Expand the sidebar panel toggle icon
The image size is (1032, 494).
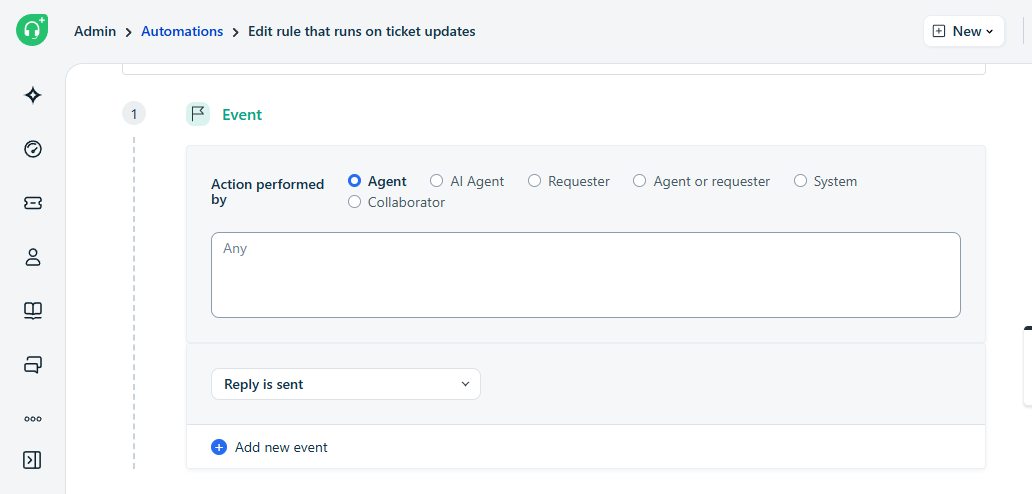click(x=32, y=460)
